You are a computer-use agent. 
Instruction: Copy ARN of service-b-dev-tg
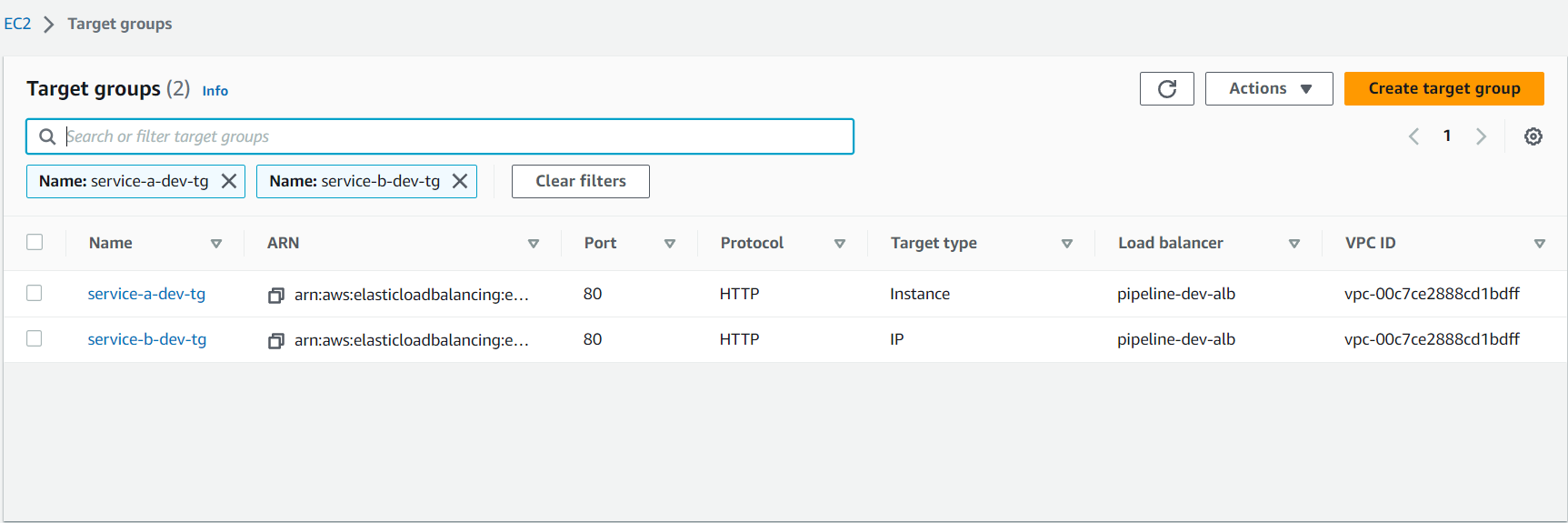point(276,340)
